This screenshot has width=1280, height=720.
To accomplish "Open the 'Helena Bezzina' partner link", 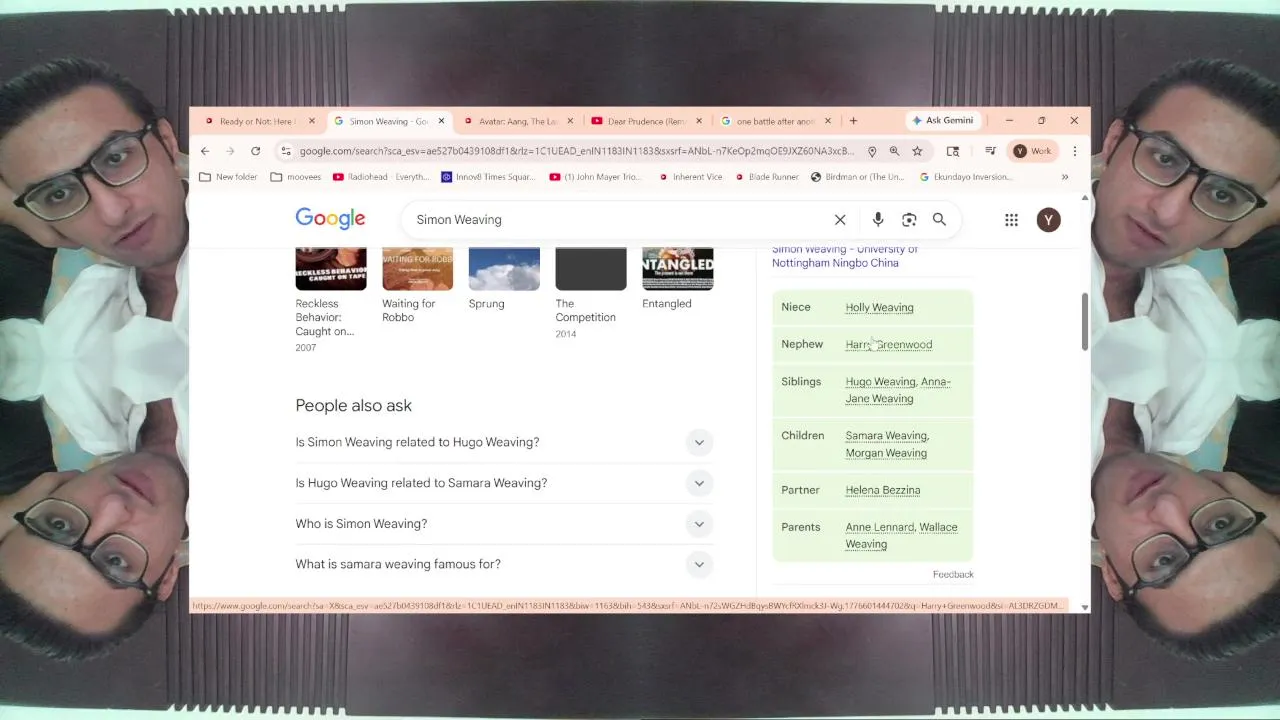I will (x=882, y=490).
